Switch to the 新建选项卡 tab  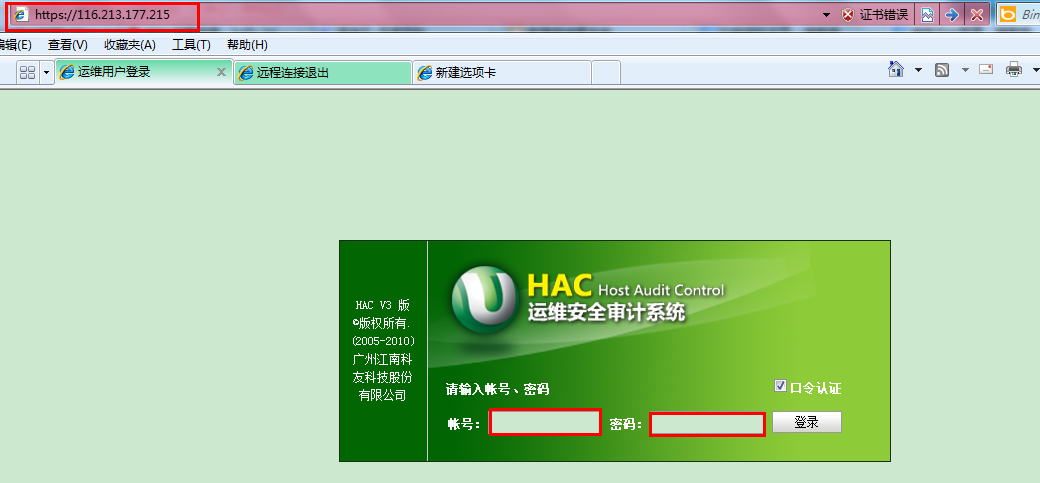click(501, 72)
